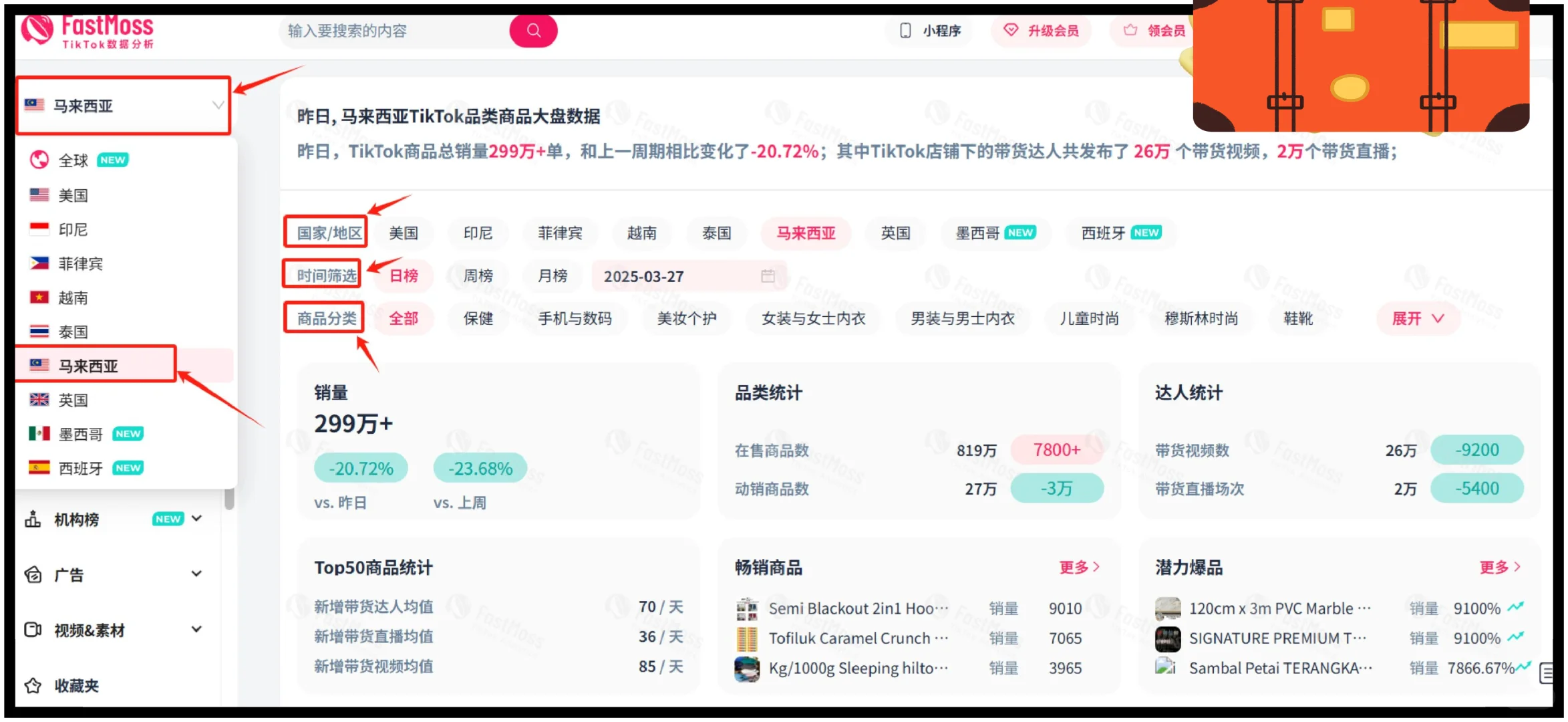The image size is (1568, 722).
Task: Switch time filter to 月榜
Action: pyautogui.click(x=553, y=275)
